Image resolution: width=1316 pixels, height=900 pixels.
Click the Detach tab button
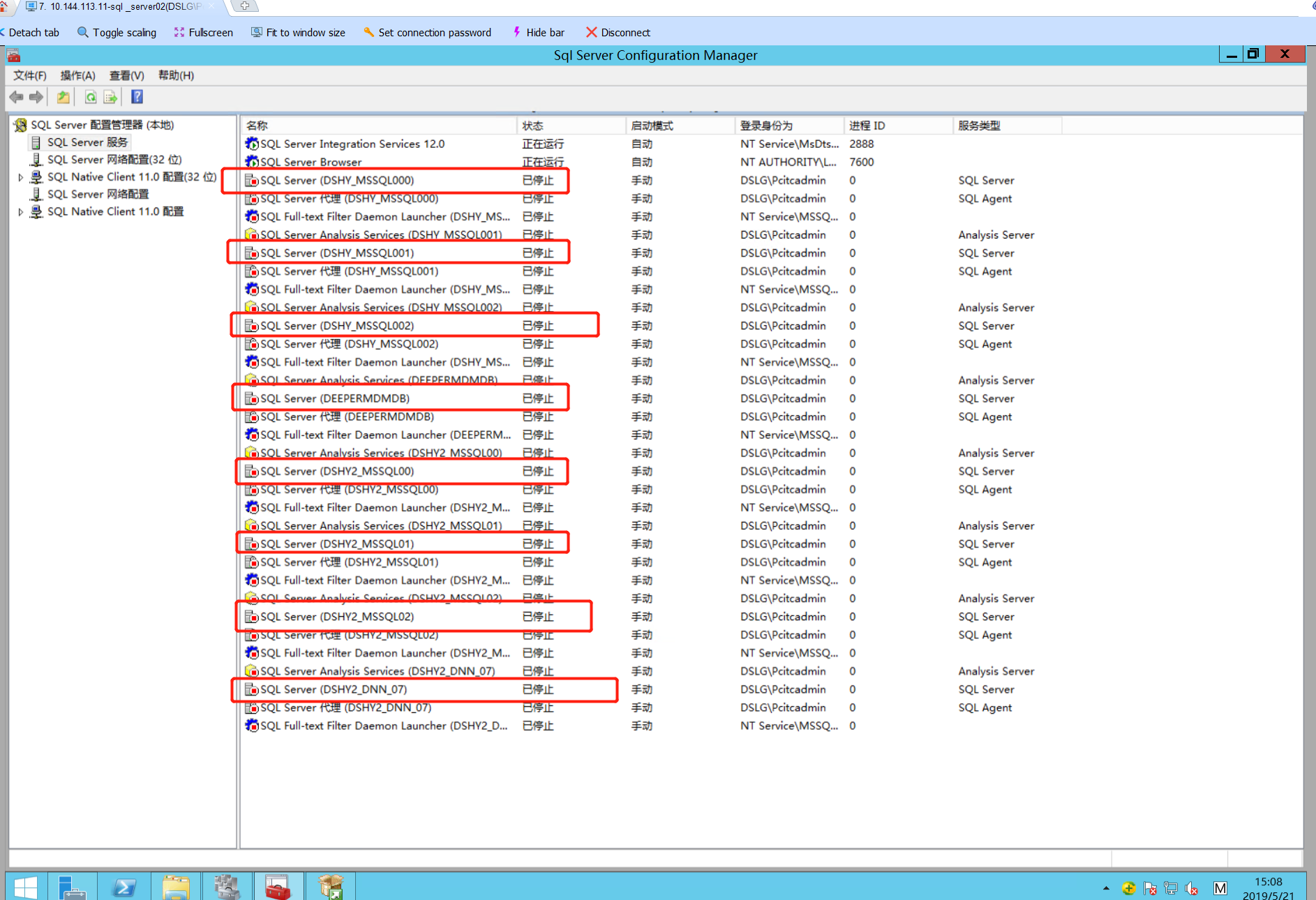click(x=29, y=32)
